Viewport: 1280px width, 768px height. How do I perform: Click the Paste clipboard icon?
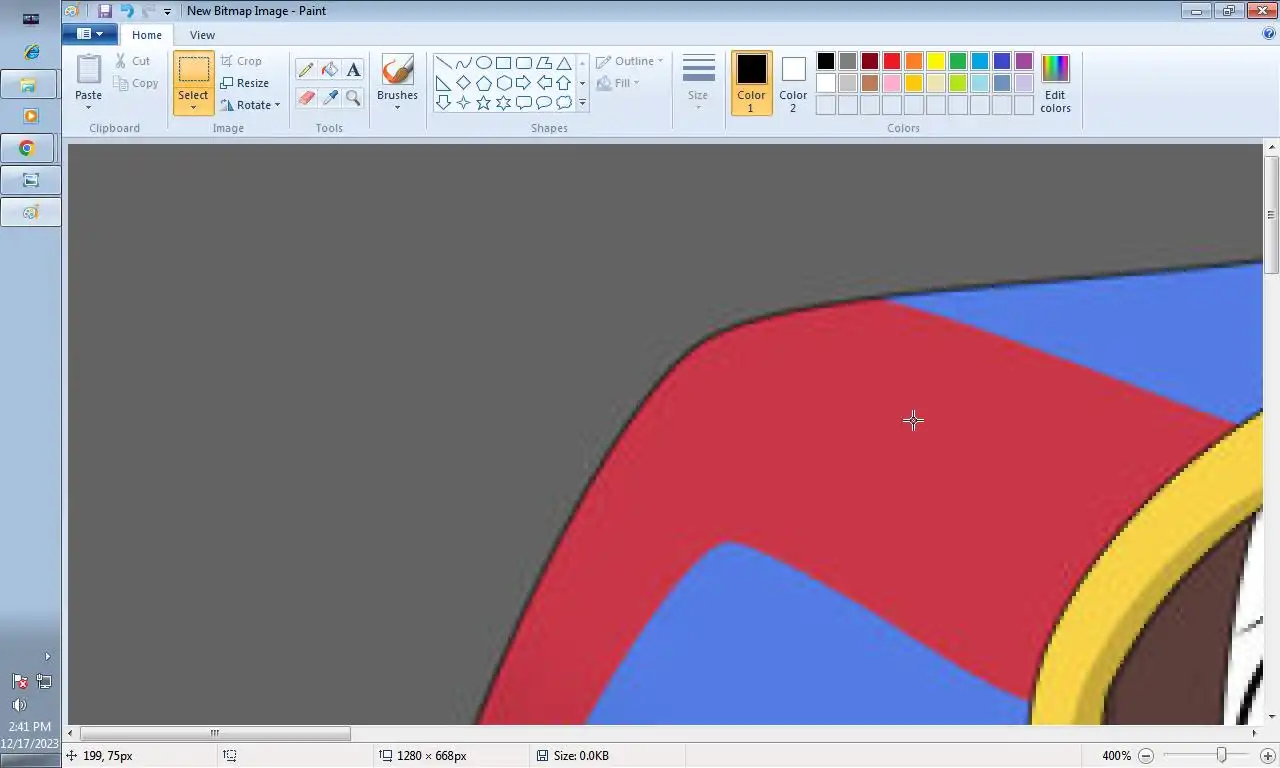pyautogui.click(x=88, y=70)
